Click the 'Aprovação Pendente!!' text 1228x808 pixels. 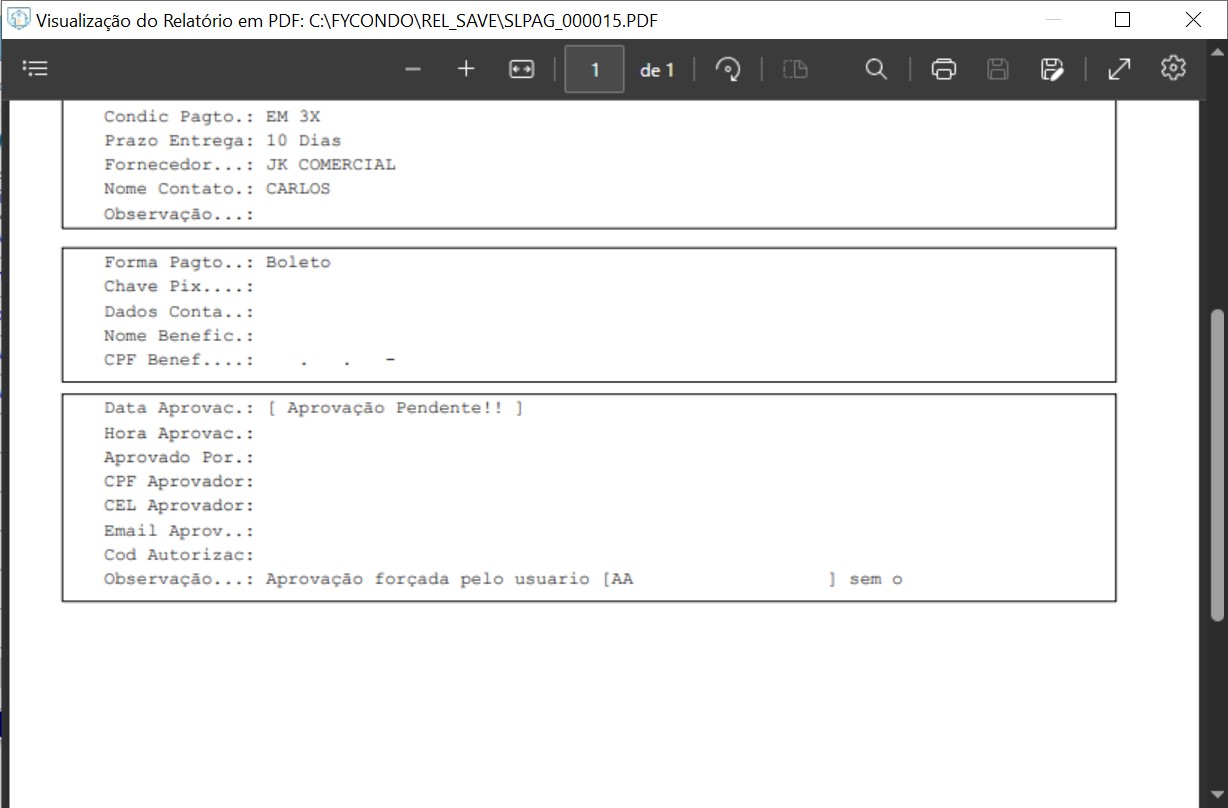pos(395,408)
